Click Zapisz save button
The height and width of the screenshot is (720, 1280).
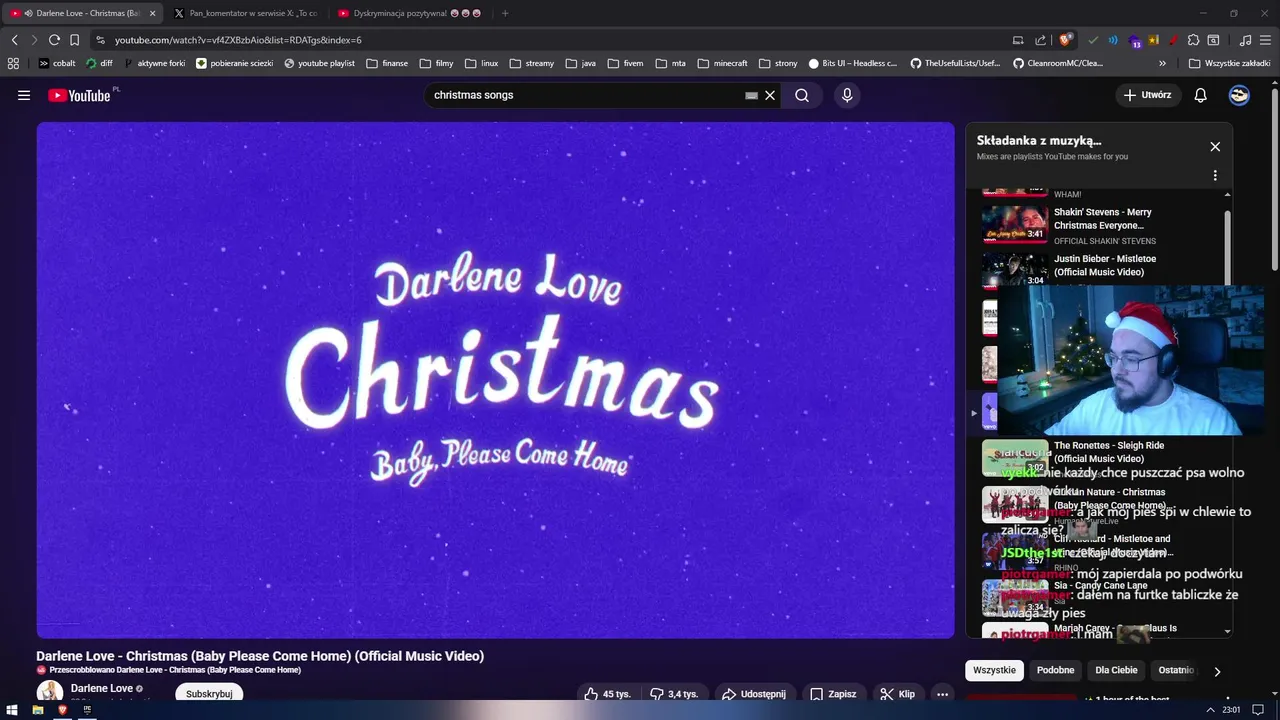[832, 694]
